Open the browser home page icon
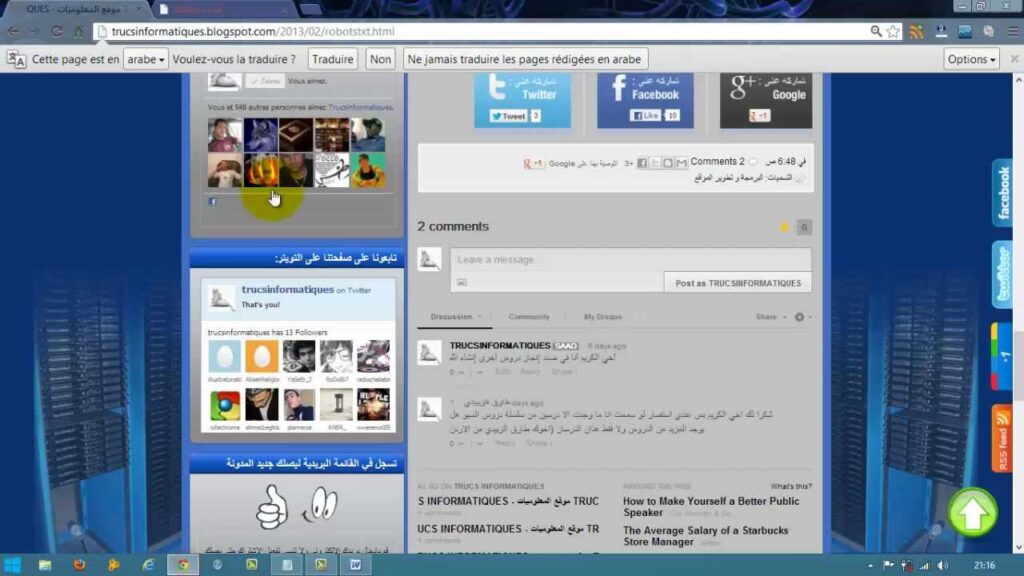The image size is (1024, 576). [x=78, y=31]
